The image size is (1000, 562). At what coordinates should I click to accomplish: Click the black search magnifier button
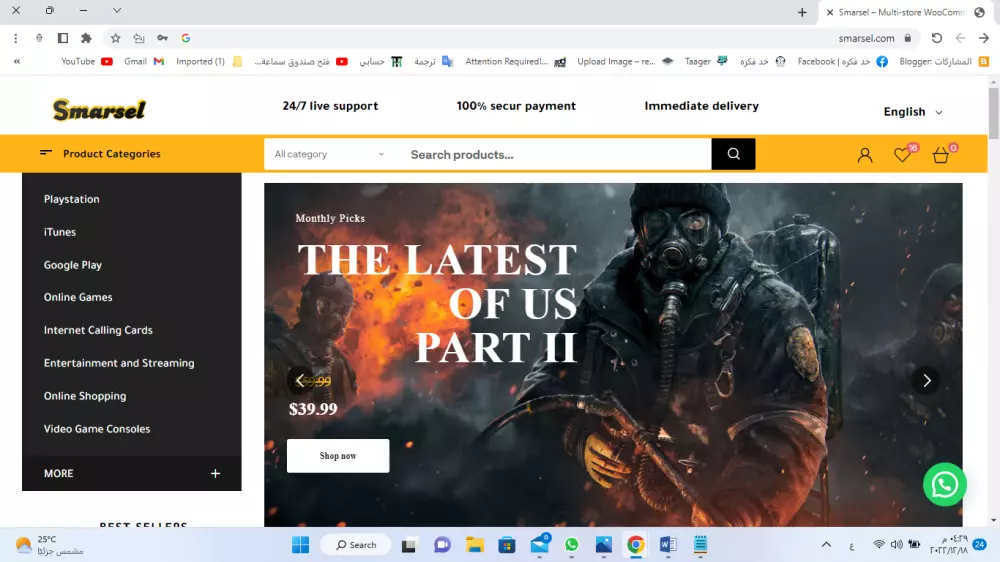pyautogui.click(x=733, y=154)
